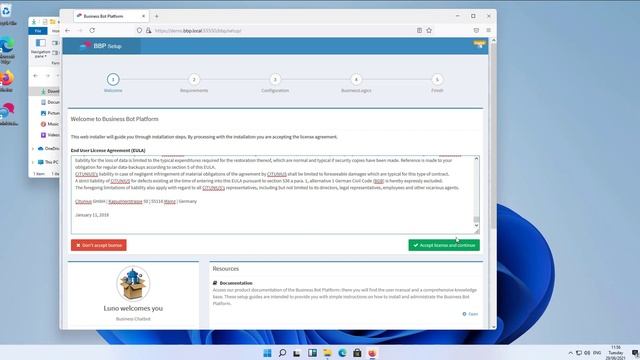Close the Business Bot Platform tab
Screen dimensions: 640x360
point(143,16)
